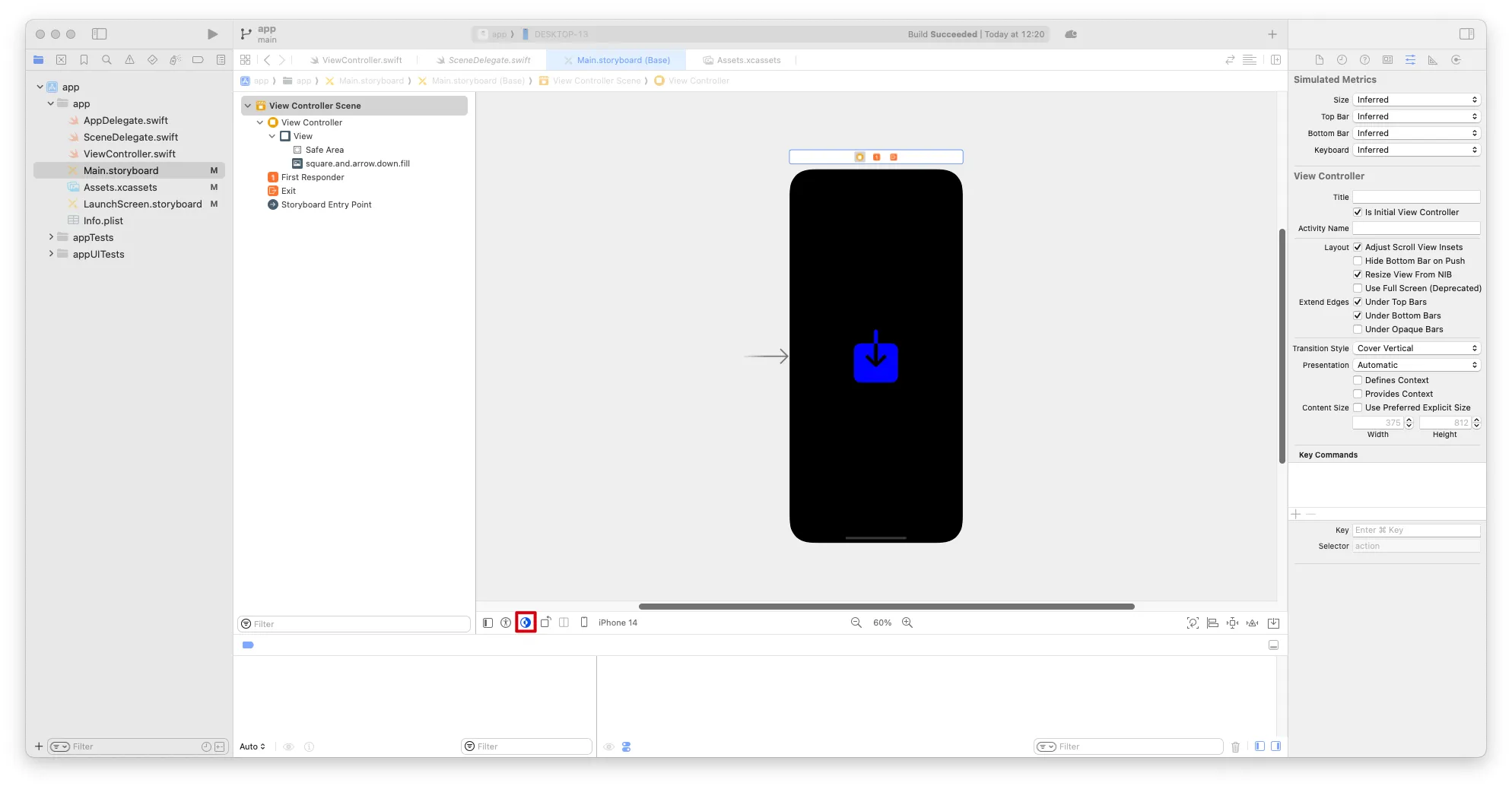1512x789 pixels.
Task: Go back with the editor history arrow
Action: pyautogui.click(x=267, y=60)
